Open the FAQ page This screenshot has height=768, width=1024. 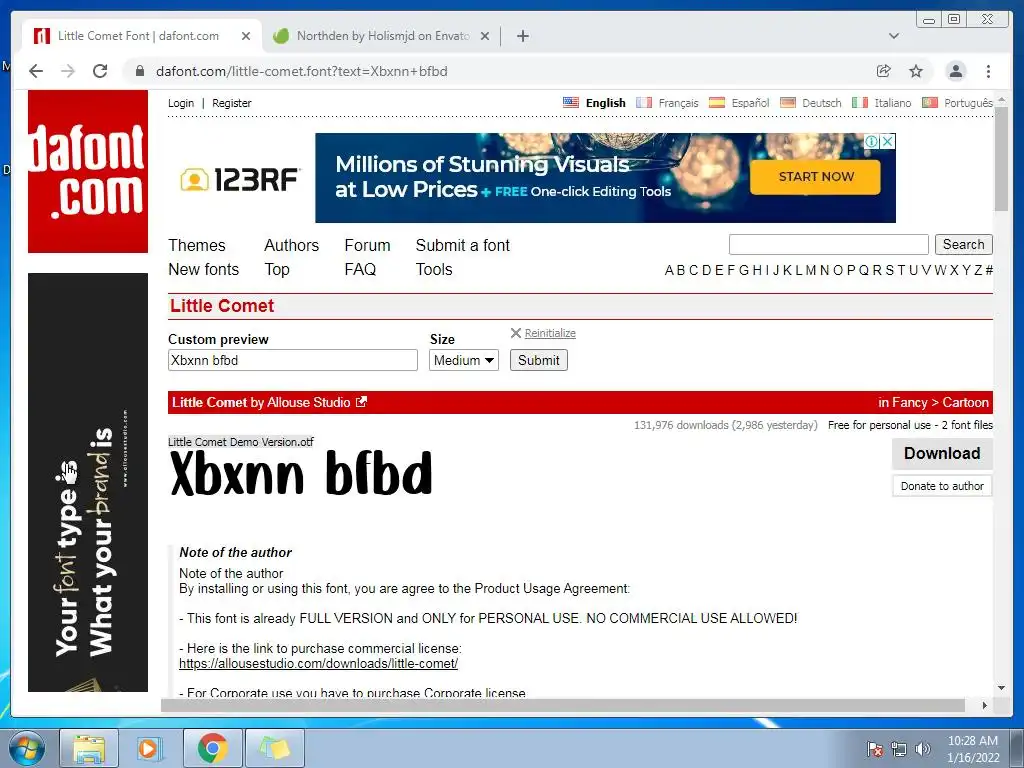360,270
